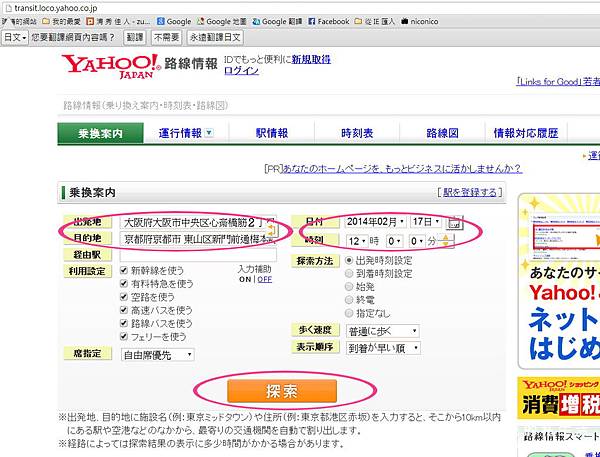Open the 12 時 hour dropdown
This screenshot has height=457, width=600.
click(357, 241)
